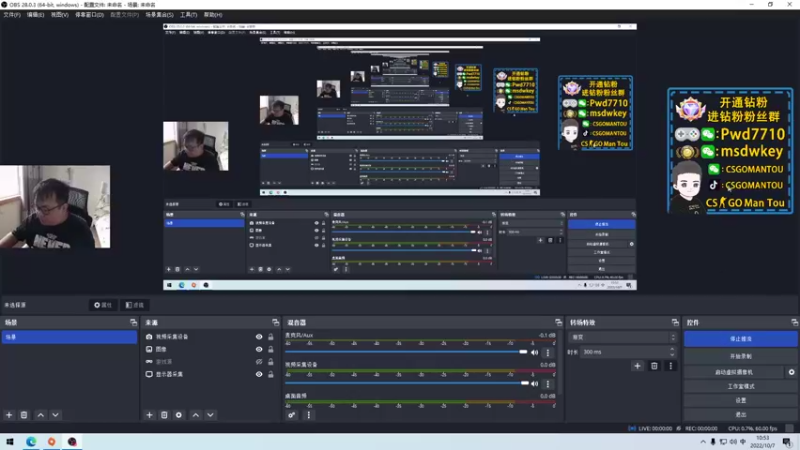This screenshot has width=800, height=450.
Task: Float the Sources dock panel
Action: (276, 322)
